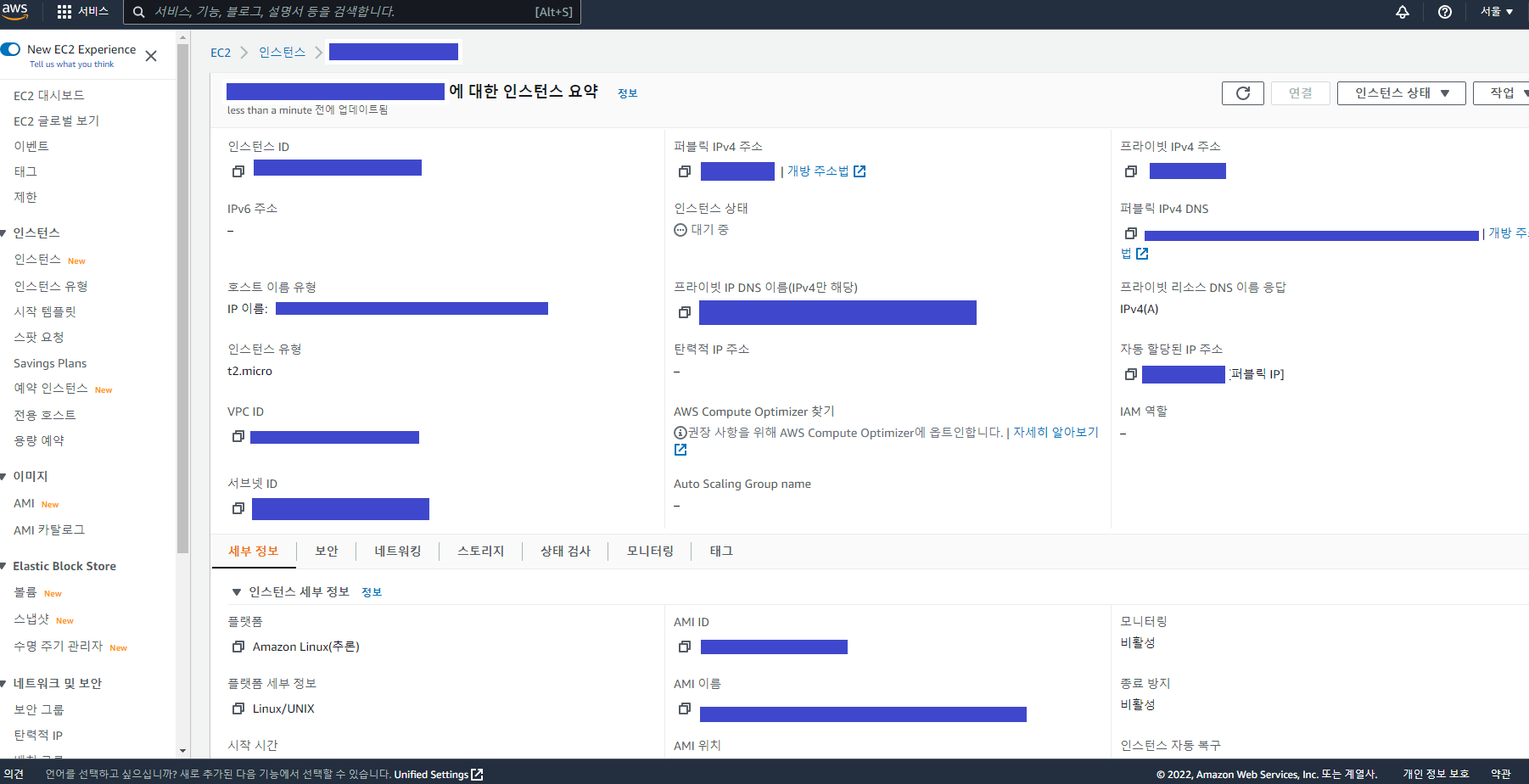The image size is (1529, 784).
Task: Copy the platform Amazon Linux value
Action: click(x=238, y=647)
